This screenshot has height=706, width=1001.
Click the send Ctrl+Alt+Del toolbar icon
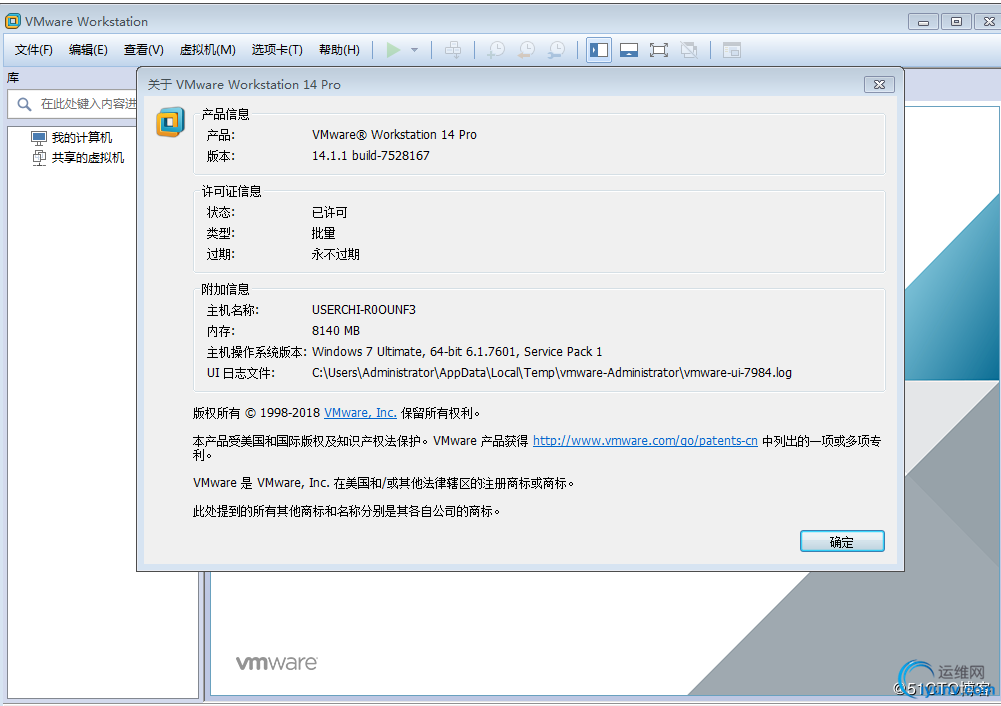coord(453,50)
